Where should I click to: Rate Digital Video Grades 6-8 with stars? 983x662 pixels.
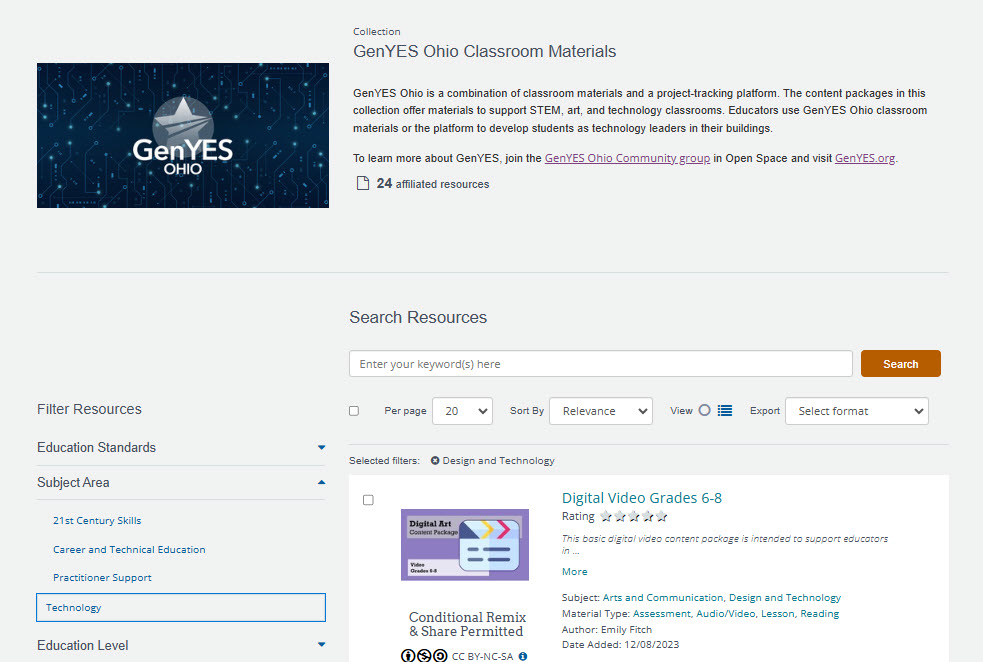click(x=633, y=517)
